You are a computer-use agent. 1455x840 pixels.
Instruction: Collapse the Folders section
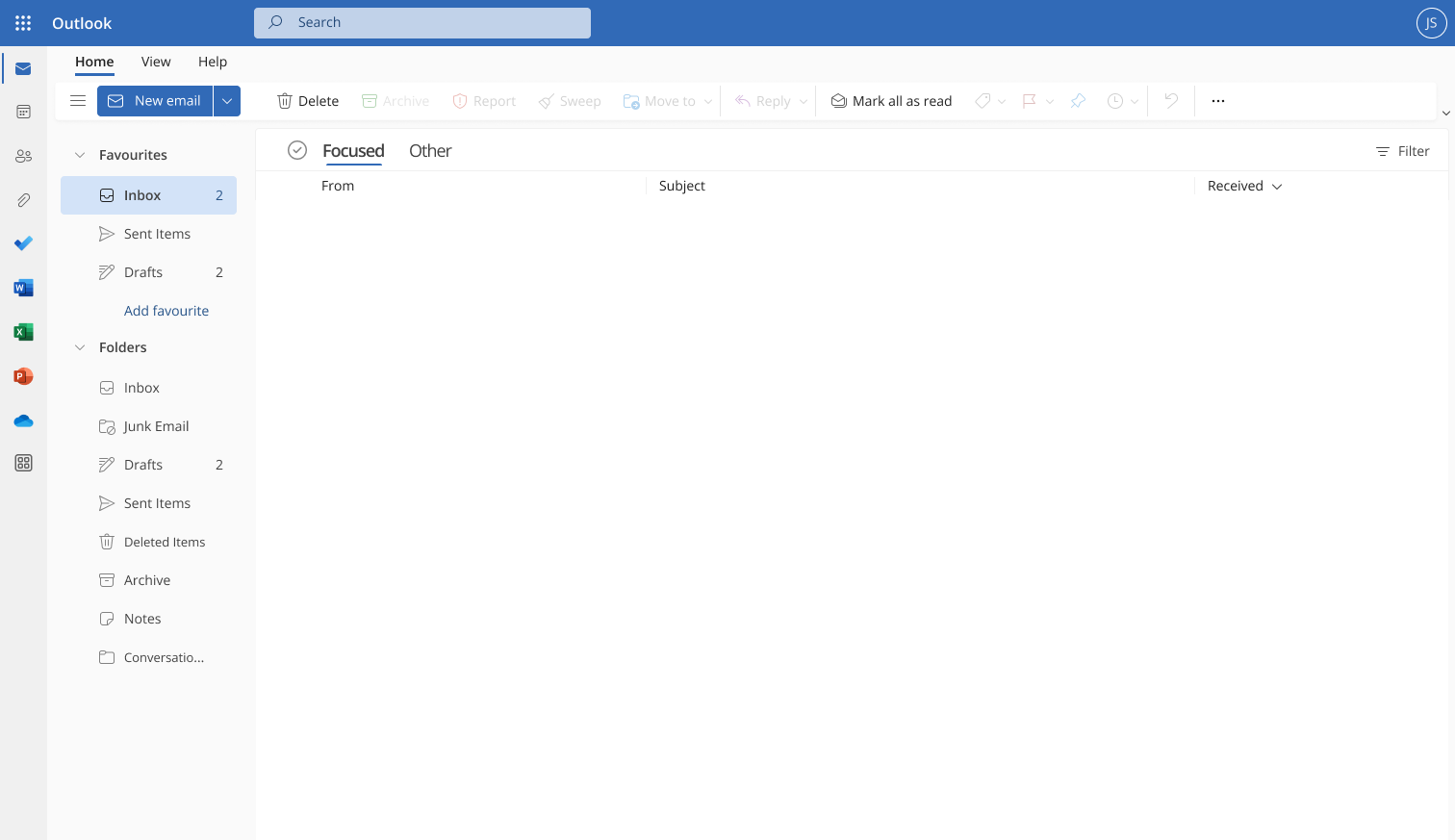pos(80,347)
